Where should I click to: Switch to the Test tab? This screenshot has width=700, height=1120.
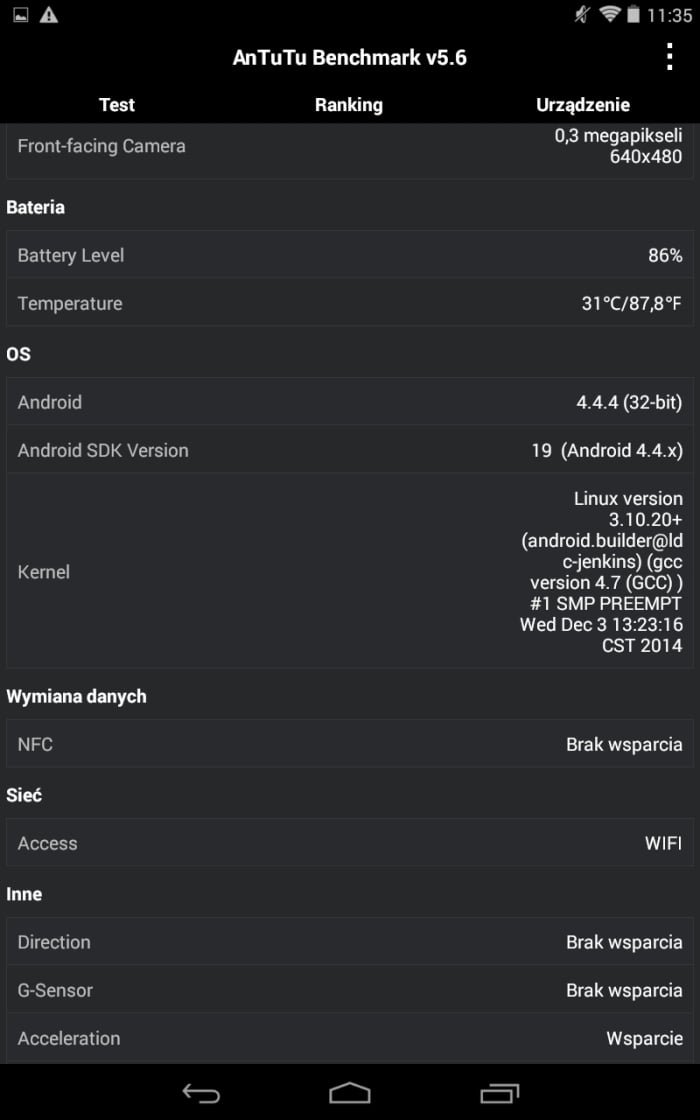click(x=116, y=104)
